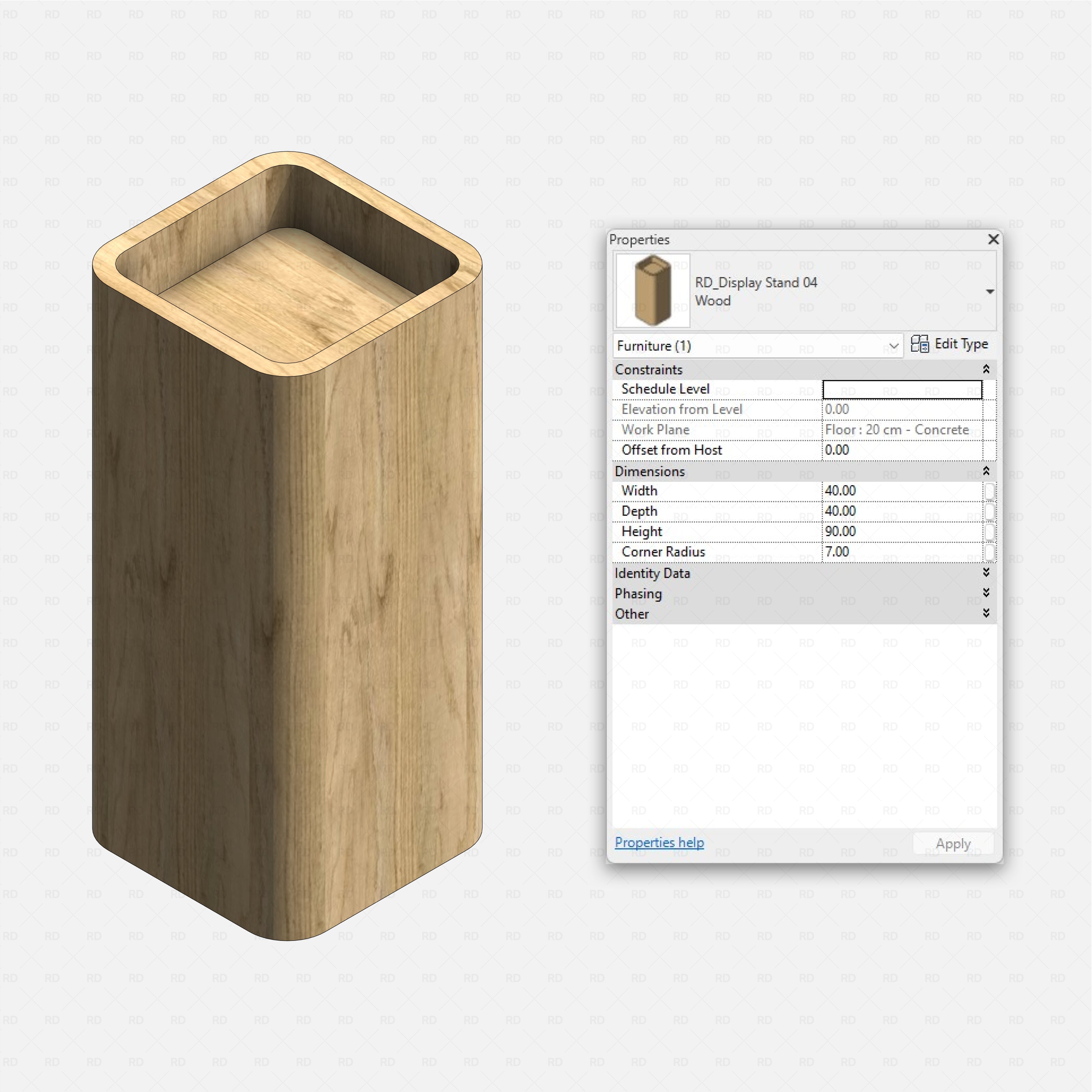The height and width of the screenshot is (1092, 1092).
Task: Click the Depth associate parameter button
Action: point(989,512)
